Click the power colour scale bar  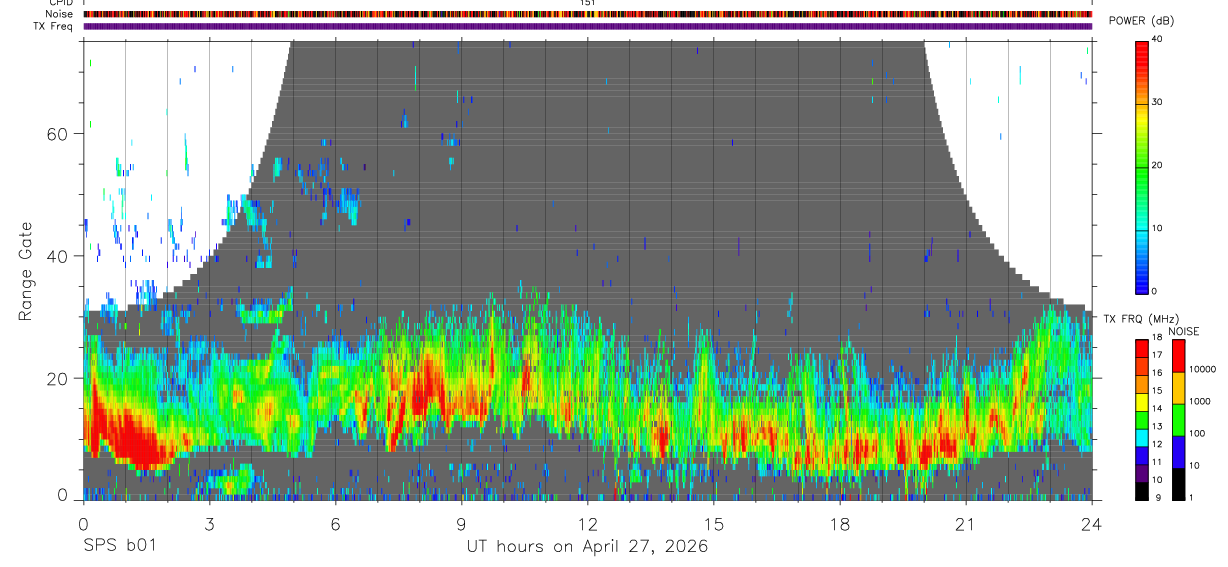pyautogui.click(x=1143, y=166)
